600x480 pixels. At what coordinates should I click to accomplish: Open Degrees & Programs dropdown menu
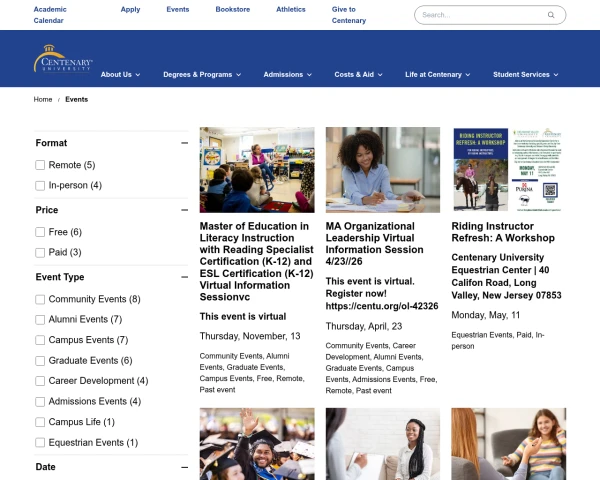point(202,75)
